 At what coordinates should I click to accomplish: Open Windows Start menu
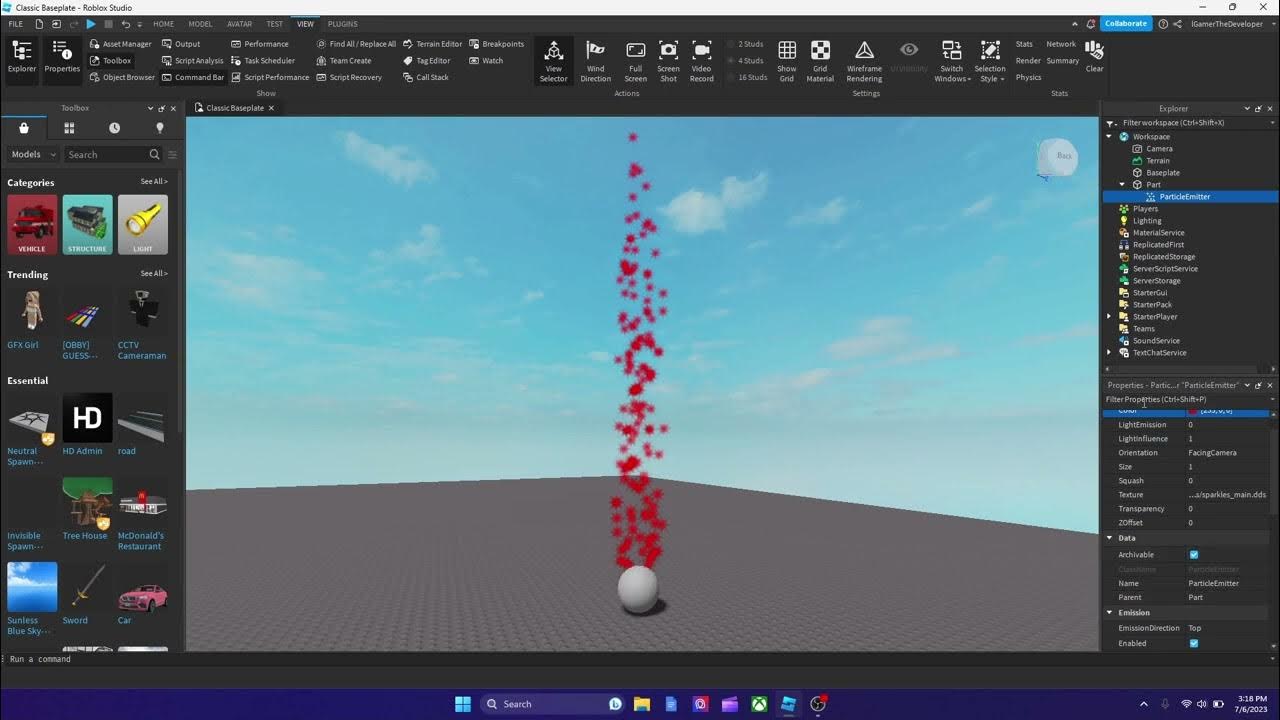tap(463, 704)
